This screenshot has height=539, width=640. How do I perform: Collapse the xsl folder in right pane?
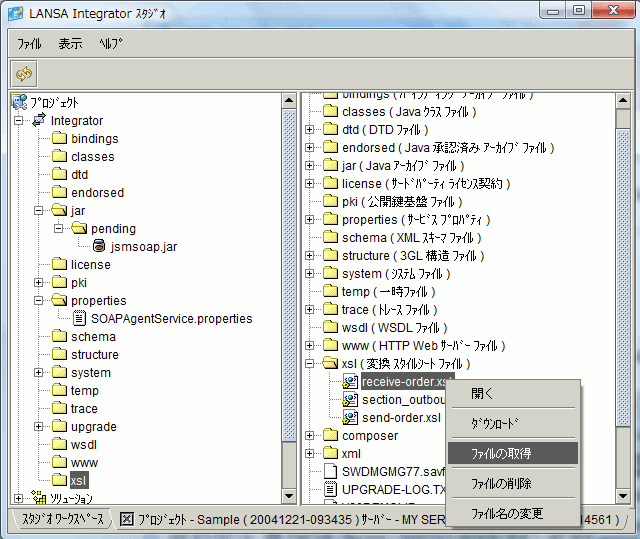(309, 364)
